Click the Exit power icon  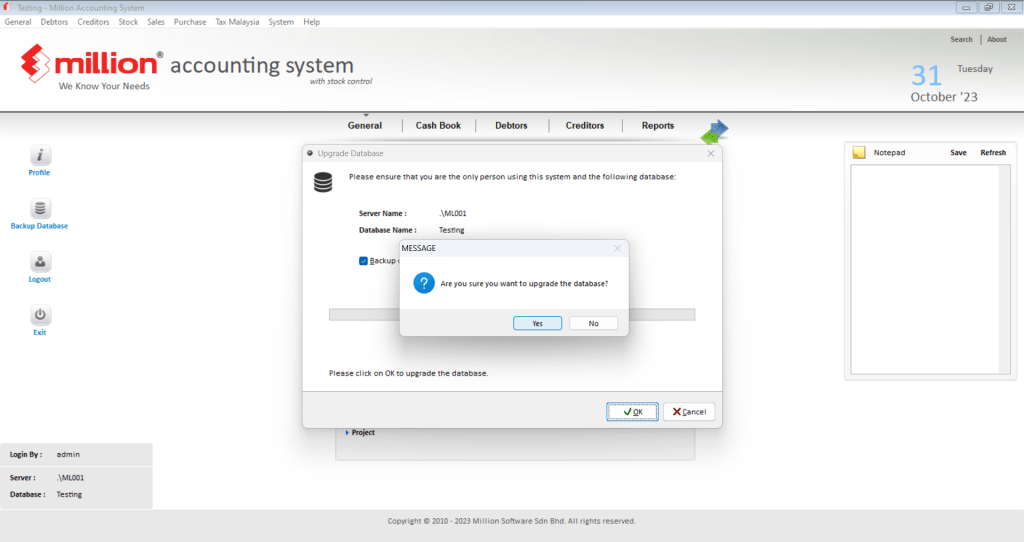click(39, 316)
